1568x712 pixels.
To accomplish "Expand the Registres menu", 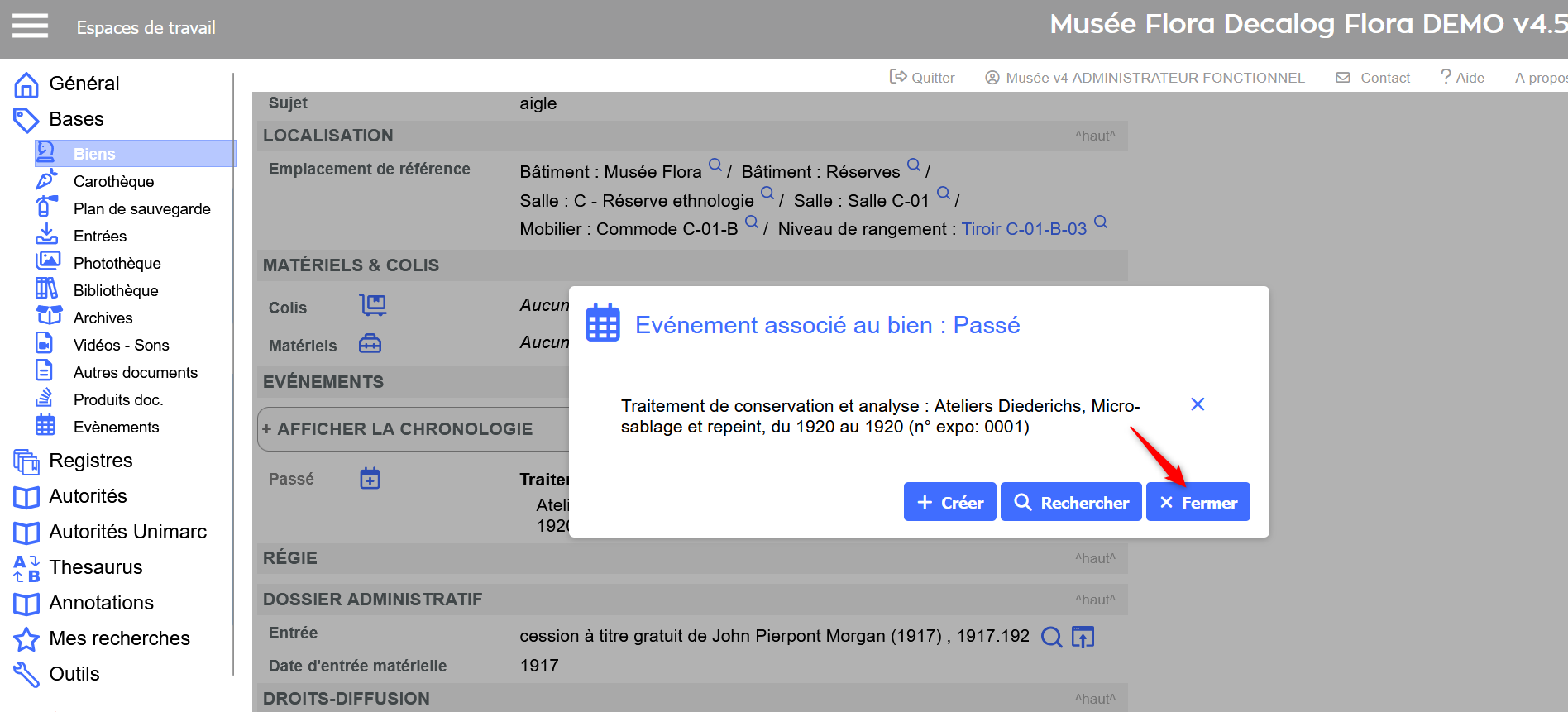I will pyautogui.click(x=90, y=461).
